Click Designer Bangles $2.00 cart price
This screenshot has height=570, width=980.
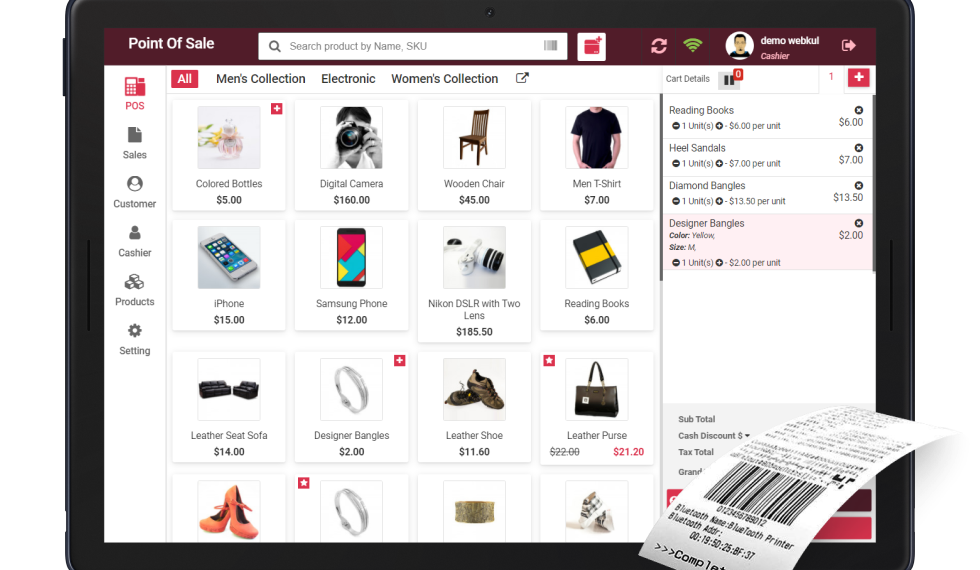tap(851, 236)
